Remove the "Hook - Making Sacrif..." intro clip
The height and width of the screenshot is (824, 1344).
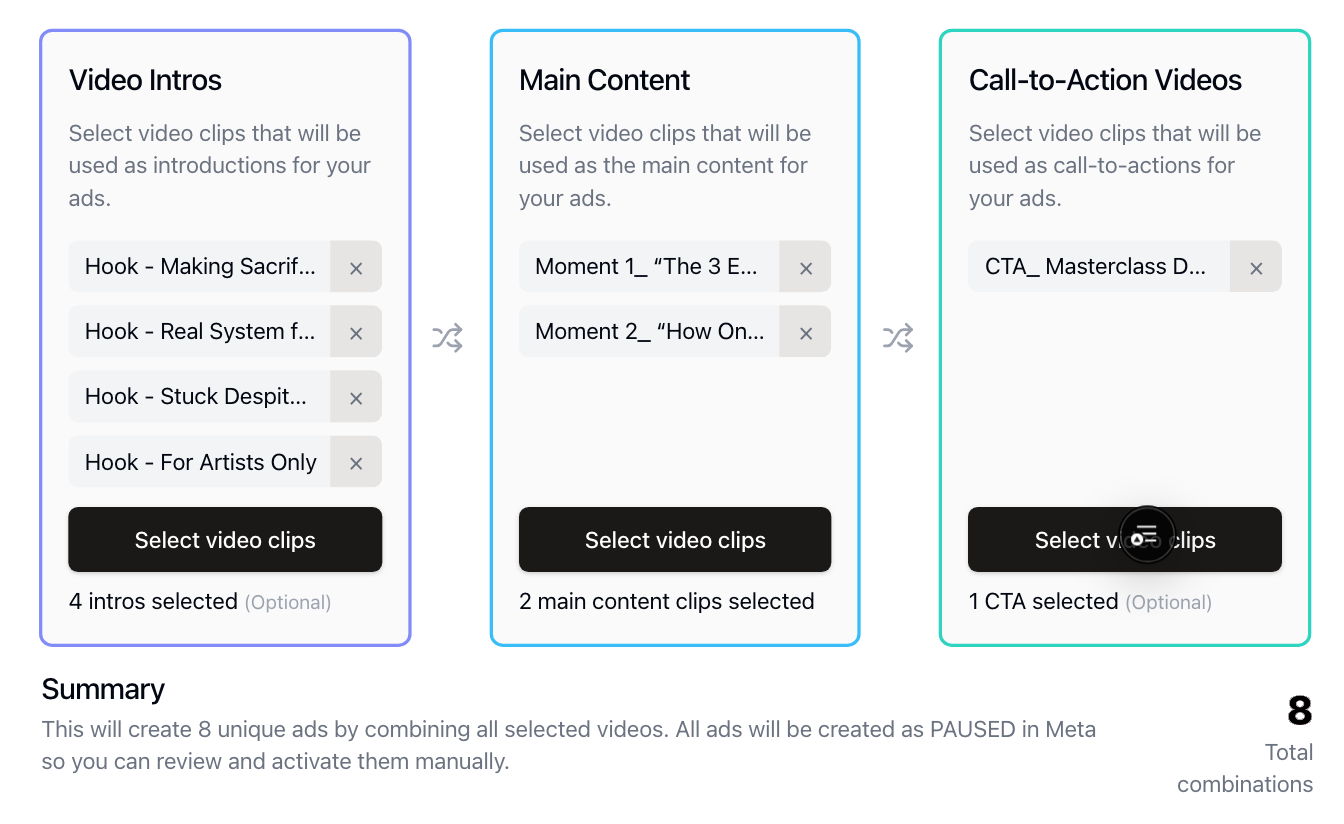tap(356, 266)
